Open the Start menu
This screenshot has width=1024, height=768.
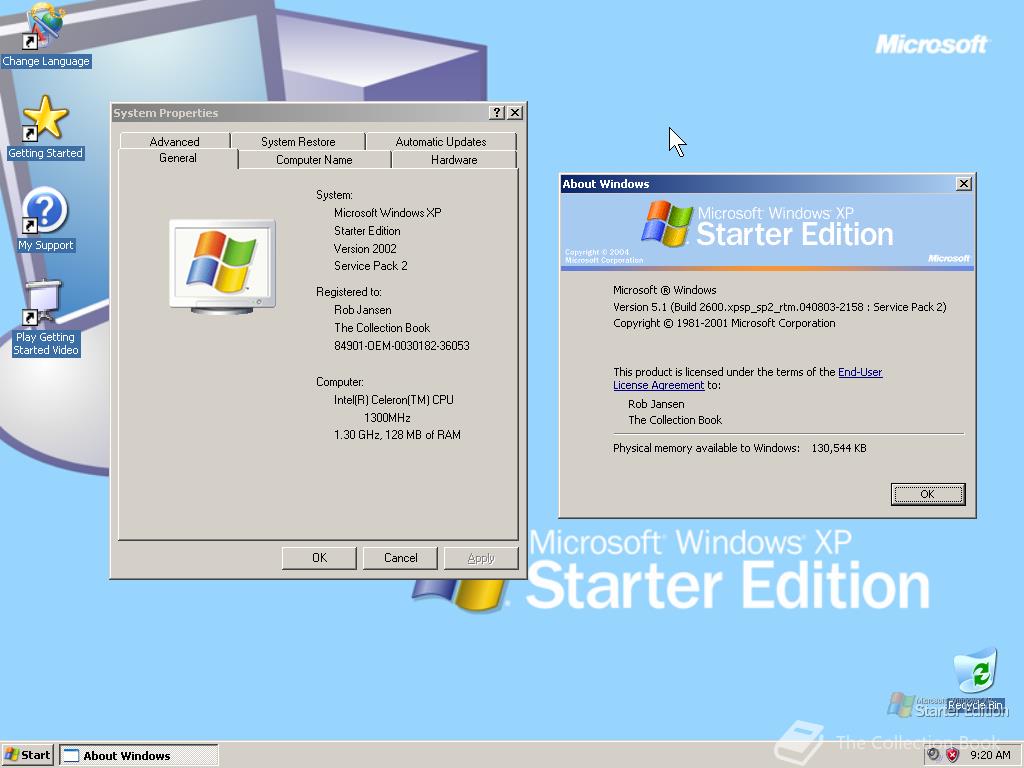tap(27, 755)
